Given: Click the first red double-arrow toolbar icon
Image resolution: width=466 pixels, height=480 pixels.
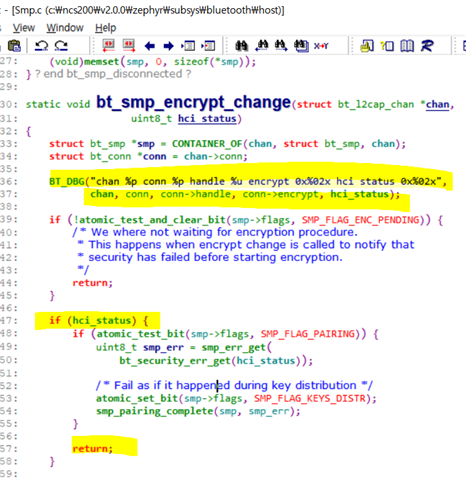Looking at the screenshot, I should coord(108,46).
